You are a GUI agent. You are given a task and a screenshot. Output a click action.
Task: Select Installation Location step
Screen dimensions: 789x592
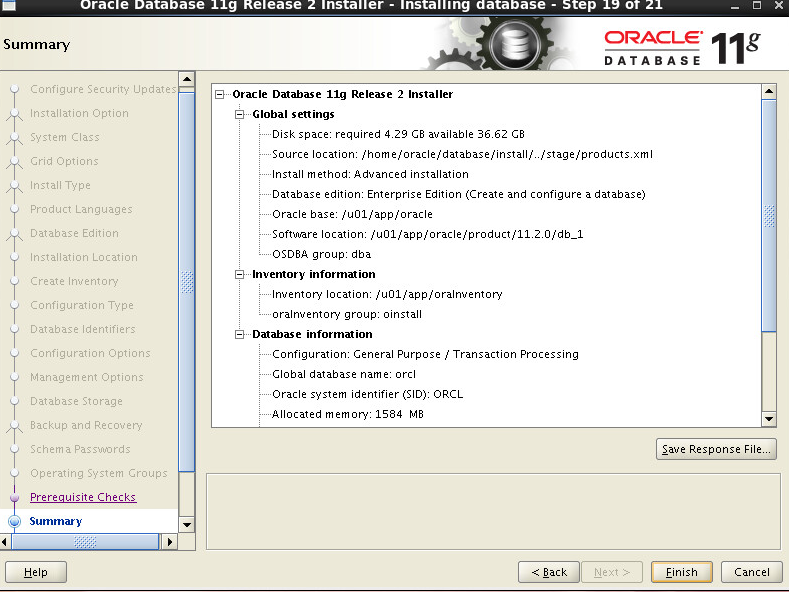84,257
